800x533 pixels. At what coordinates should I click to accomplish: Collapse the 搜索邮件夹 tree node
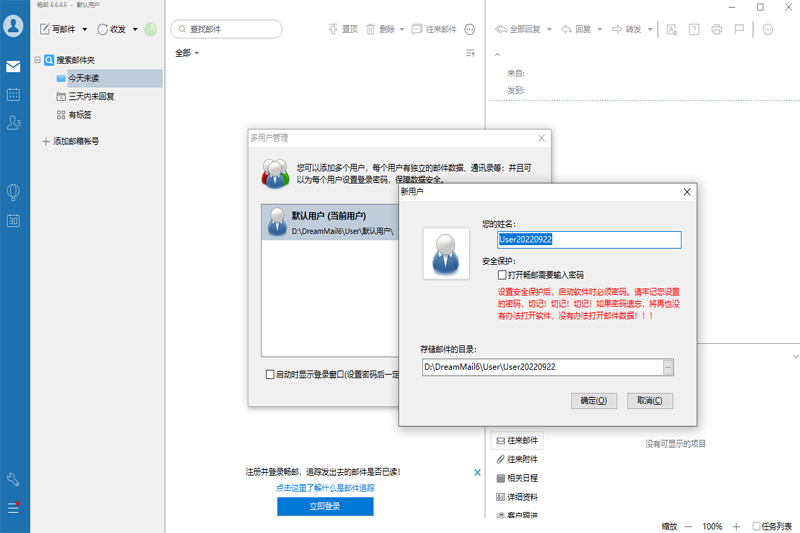tap(37, 60)
